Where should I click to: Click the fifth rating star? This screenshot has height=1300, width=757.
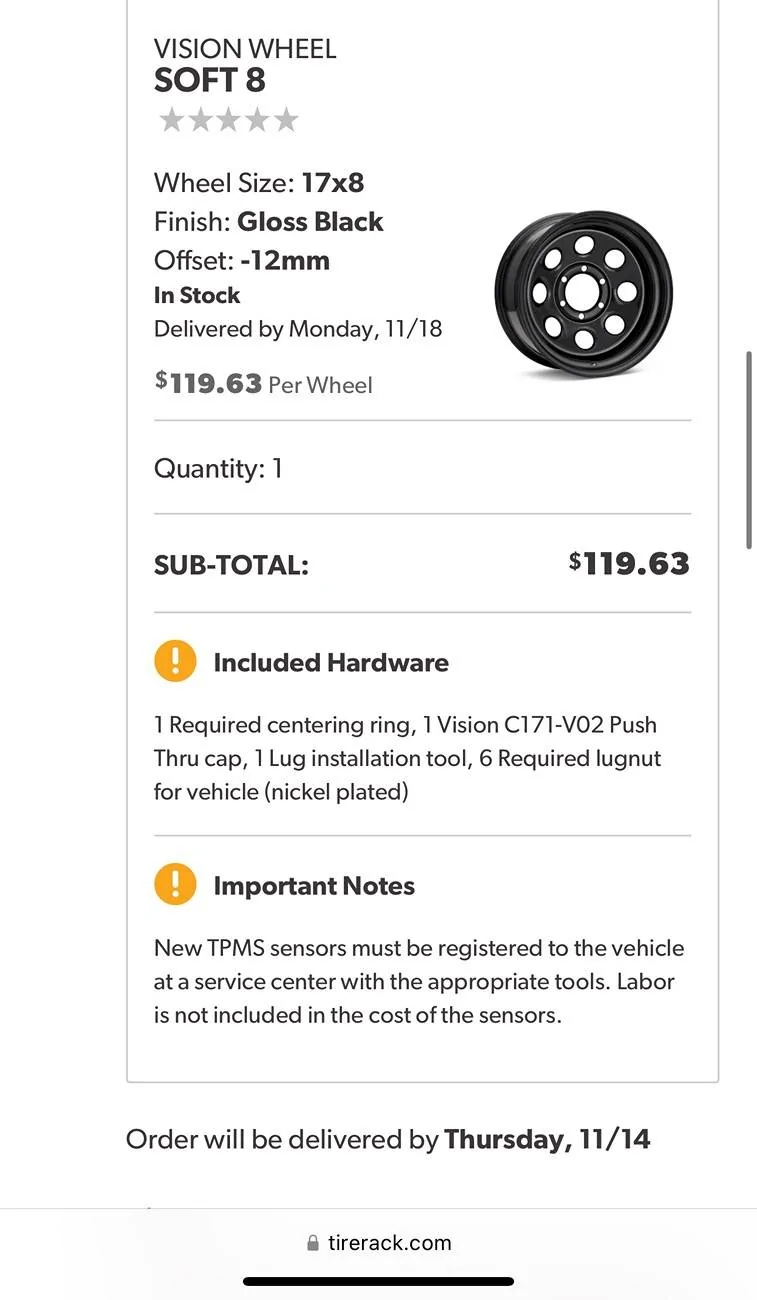point(286,121)
